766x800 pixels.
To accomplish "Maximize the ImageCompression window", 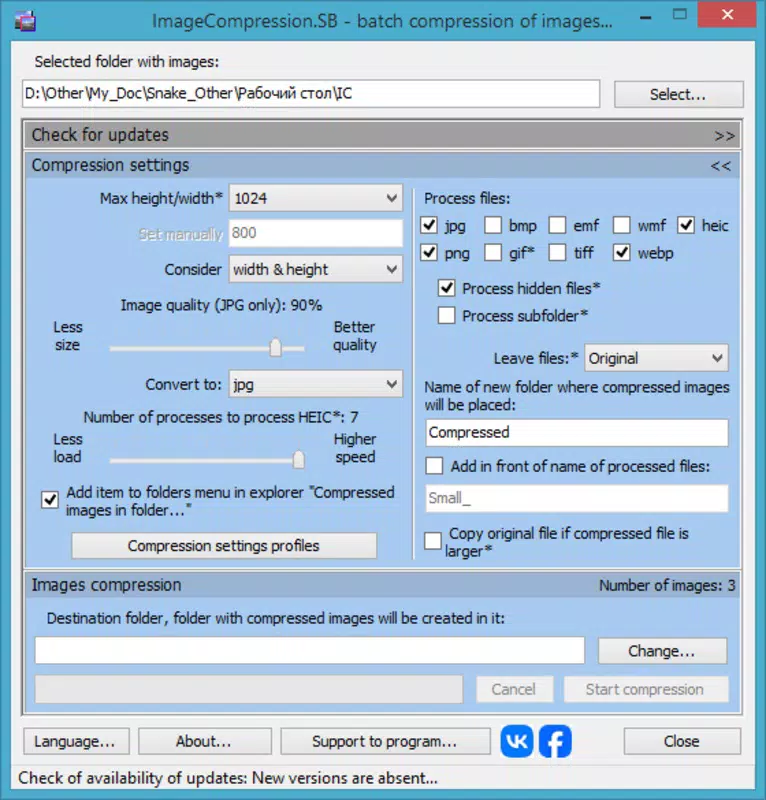I will point(680,14).
